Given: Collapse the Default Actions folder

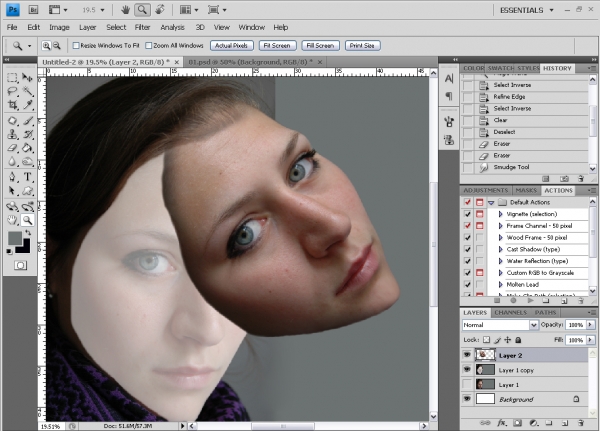Looking at the screenshot, I should click(x=491, y=202).
